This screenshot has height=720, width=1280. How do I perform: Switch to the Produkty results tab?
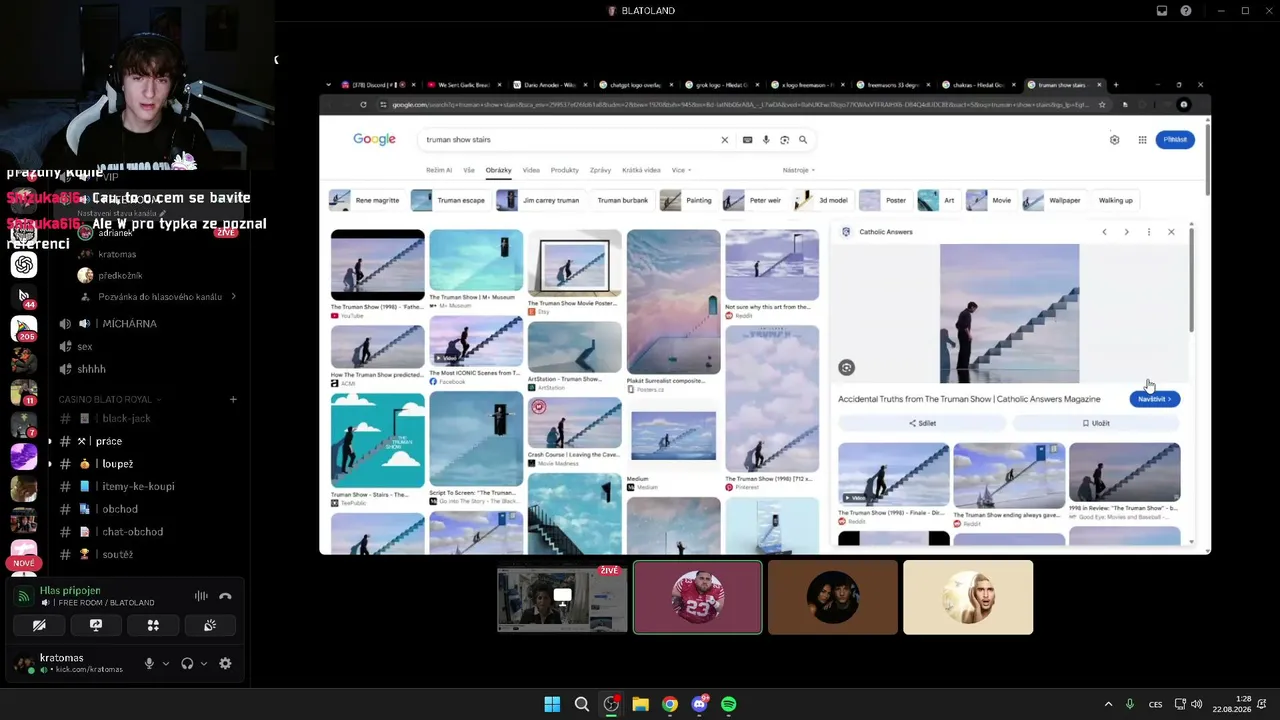pos(565,170)
